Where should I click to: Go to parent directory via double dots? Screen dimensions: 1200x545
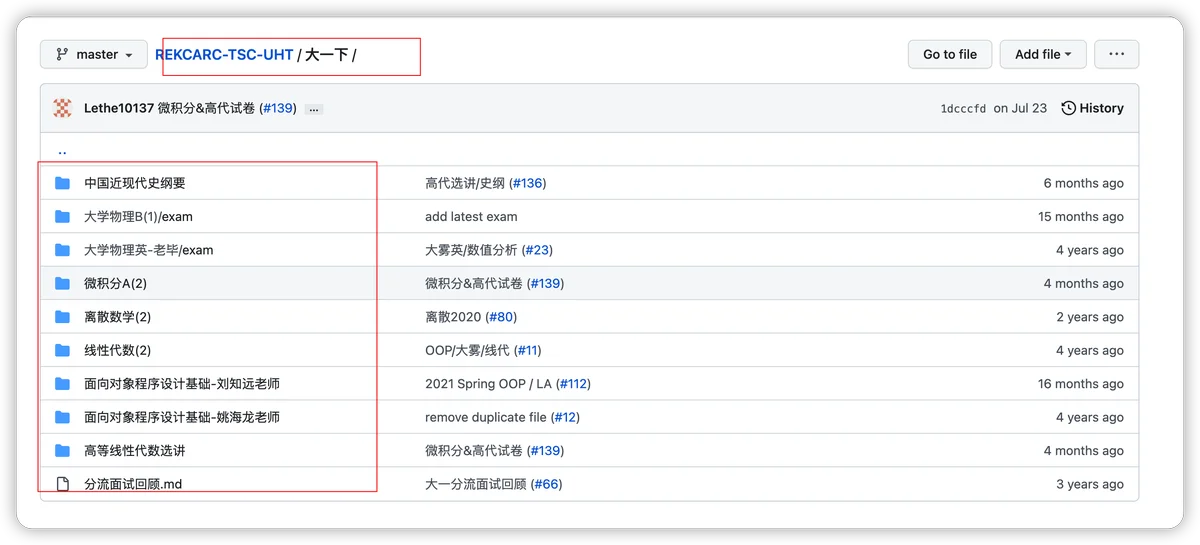point(62,150)
